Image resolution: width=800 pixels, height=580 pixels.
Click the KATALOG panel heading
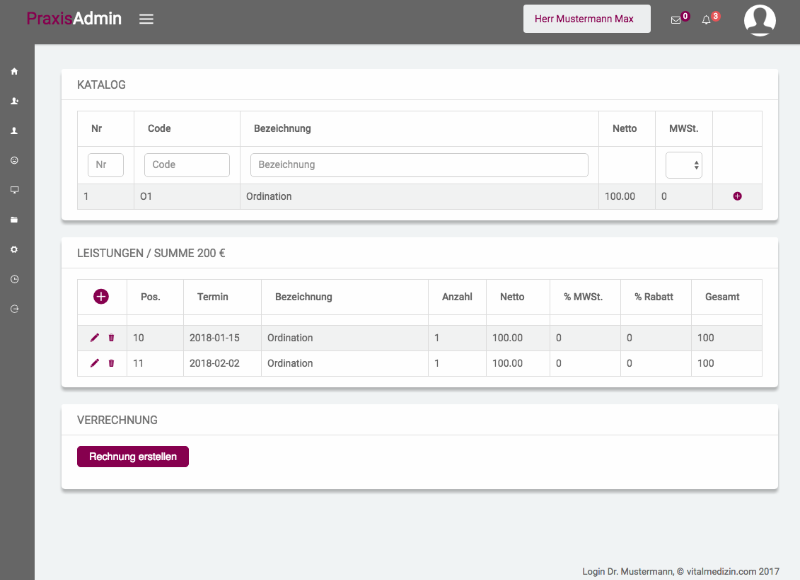pos(101,85)
